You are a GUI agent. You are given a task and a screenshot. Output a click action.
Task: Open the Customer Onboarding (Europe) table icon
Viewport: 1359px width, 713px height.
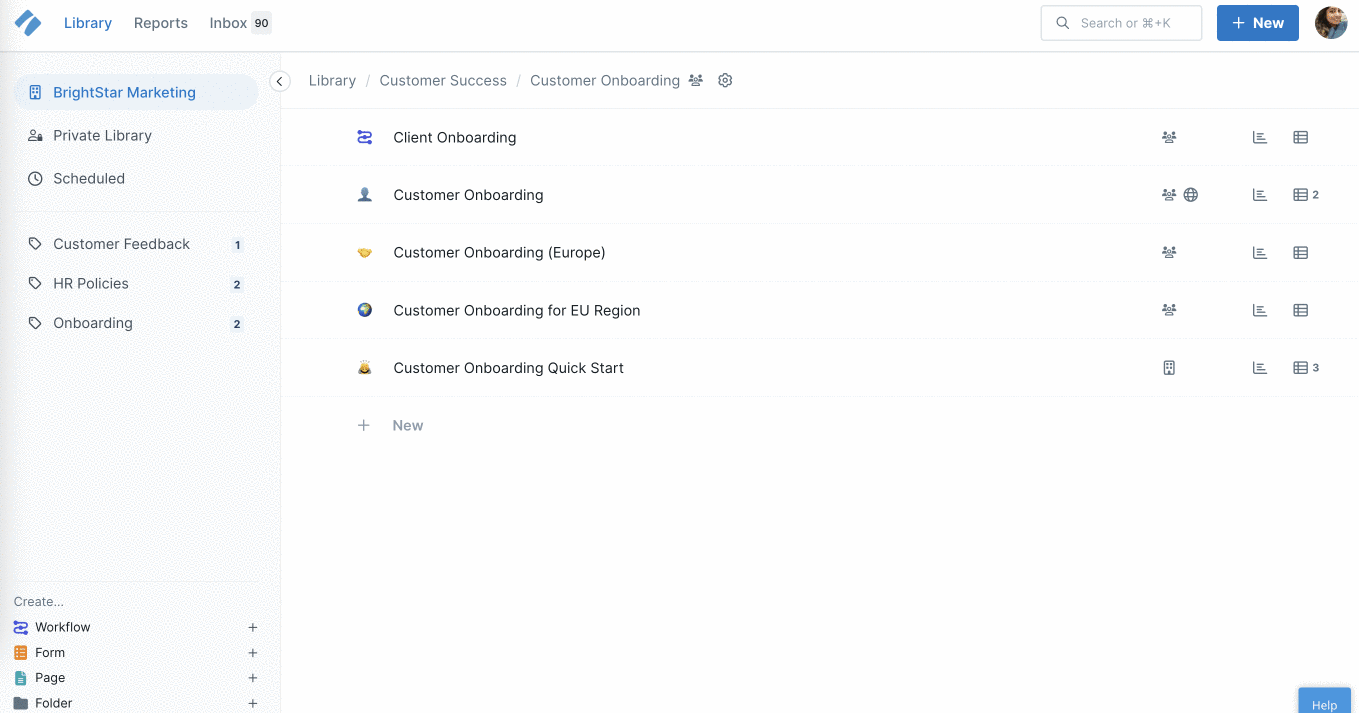click(x=1301, y=252)
